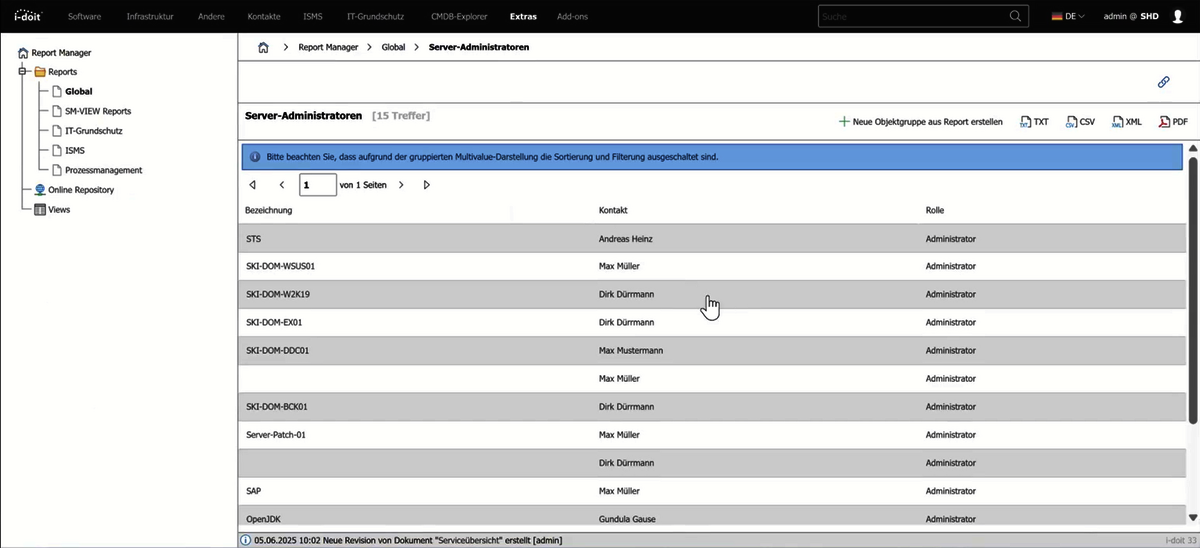Open the Kontakte menu
Screen dimensions: 1200x548
(265, 16)
